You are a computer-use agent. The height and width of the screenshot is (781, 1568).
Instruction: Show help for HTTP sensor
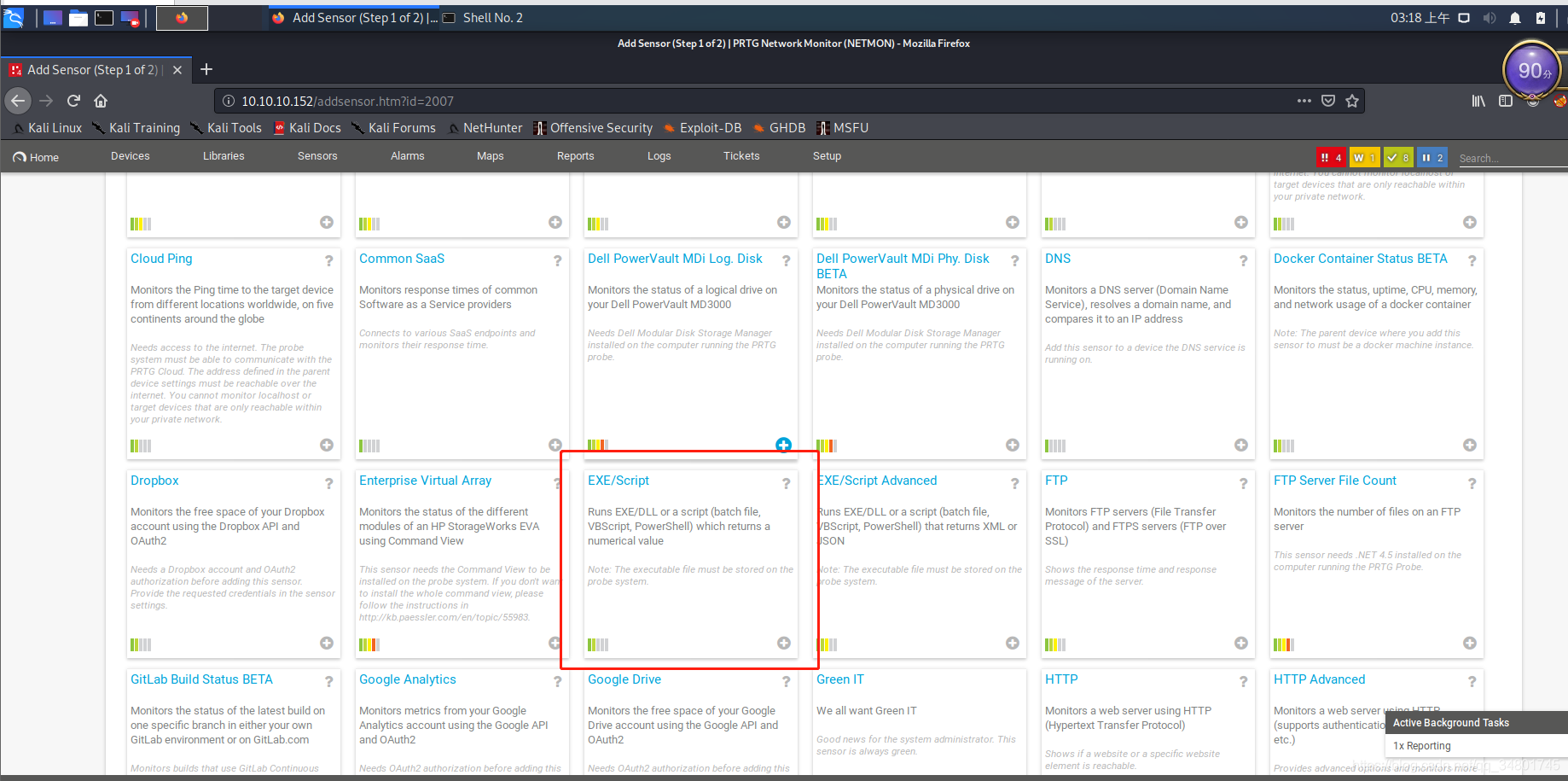tap(1243, 682)
